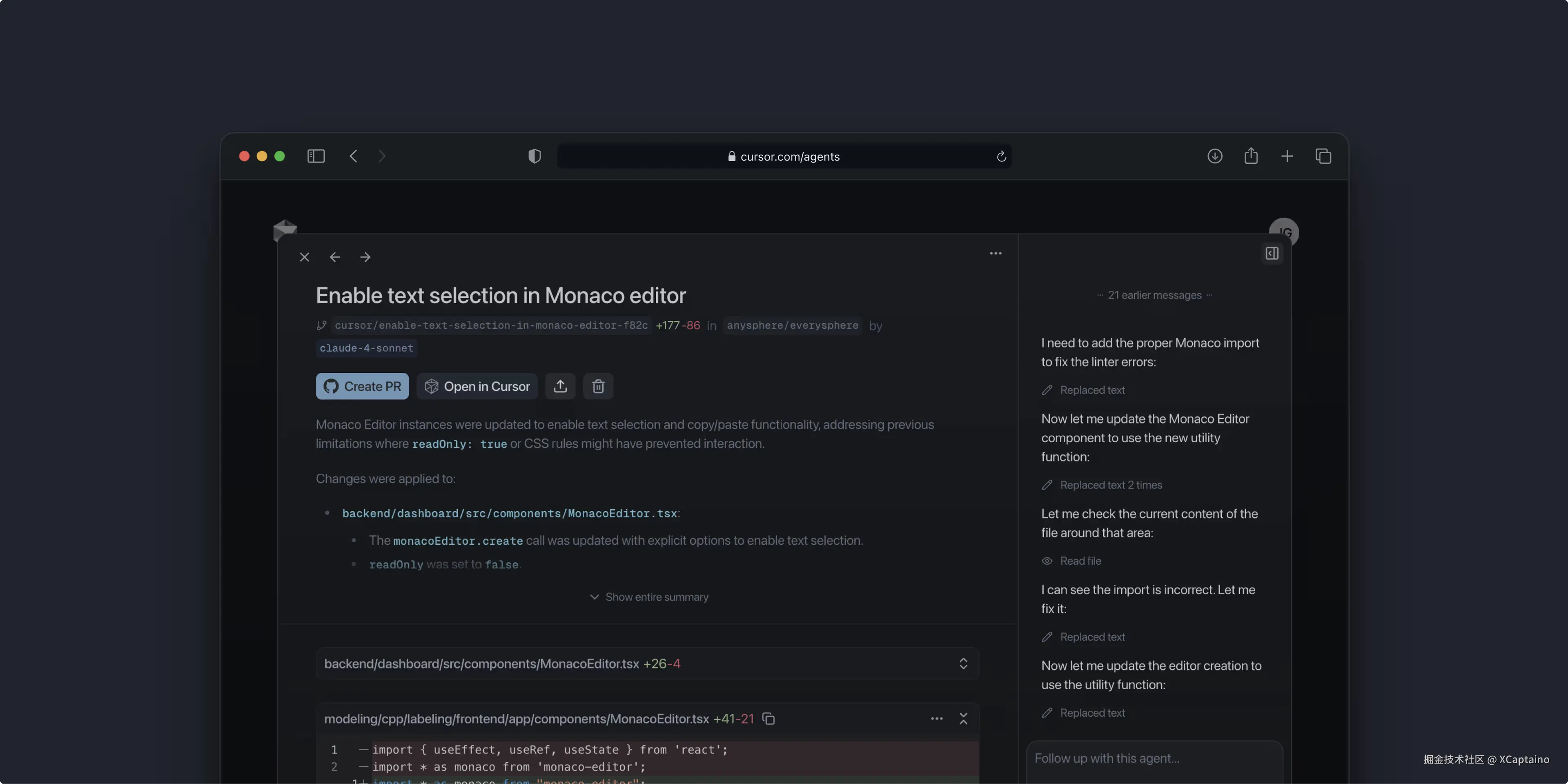Screen dimensions: 1568x784
Task: Click the share upload icon
Action: pyautogui.click(x=560, y=386)
